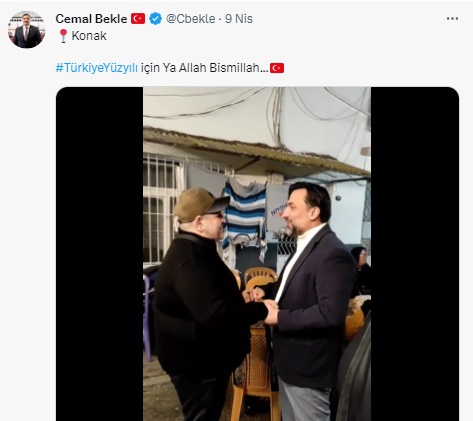Screen dimensions: 473x421
Task: Play the embedded video of two men shaking hands
Action: coord(257,254)
